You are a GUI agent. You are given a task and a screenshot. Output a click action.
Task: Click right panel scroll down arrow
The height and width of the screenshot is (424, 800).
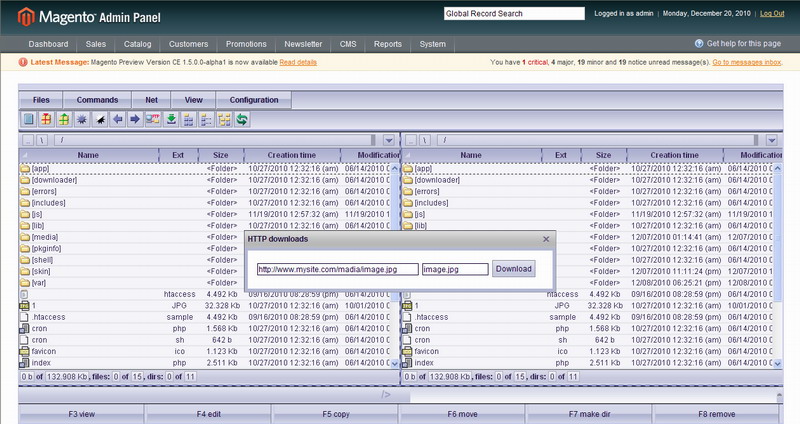tap(778, 363)
